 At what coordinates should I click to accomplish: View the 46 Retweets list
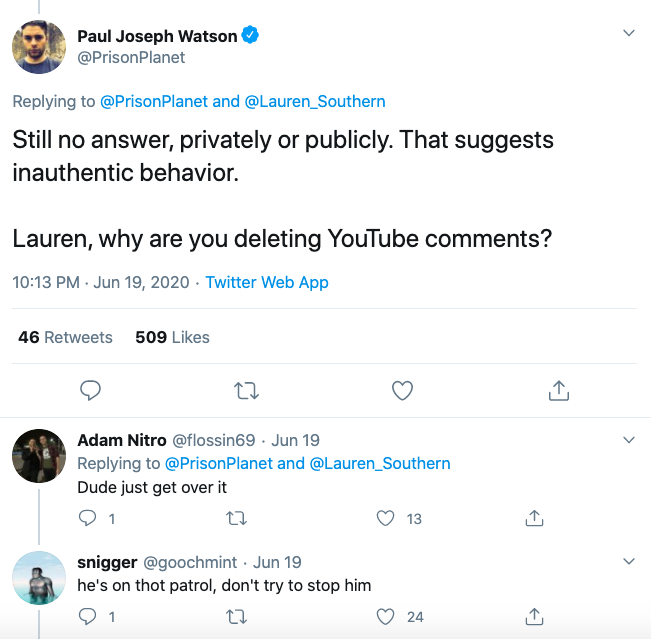pos(65,337)
